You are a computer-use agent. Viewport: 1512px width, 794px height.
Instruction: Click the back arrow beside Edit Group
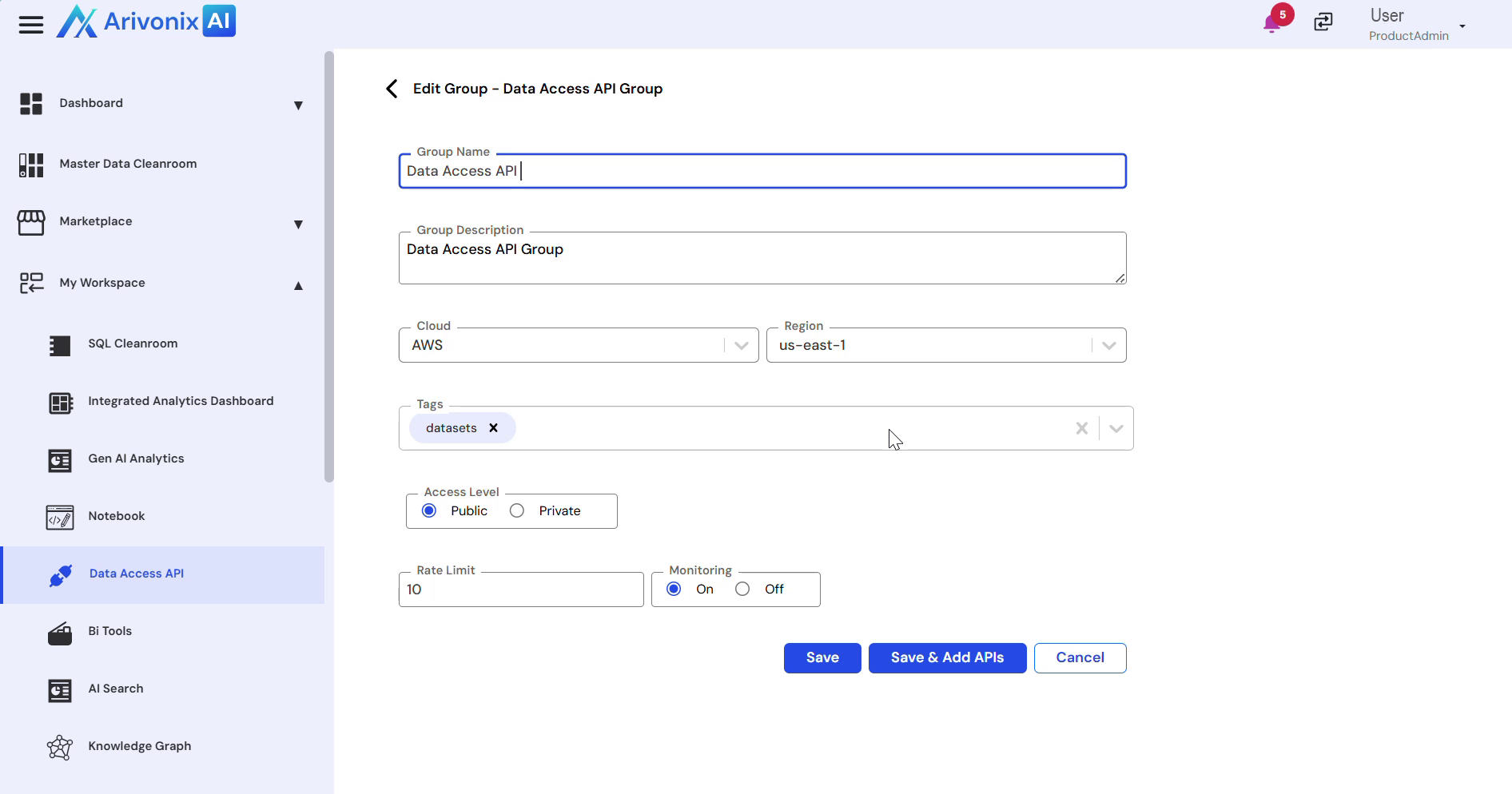coord(392,89)
